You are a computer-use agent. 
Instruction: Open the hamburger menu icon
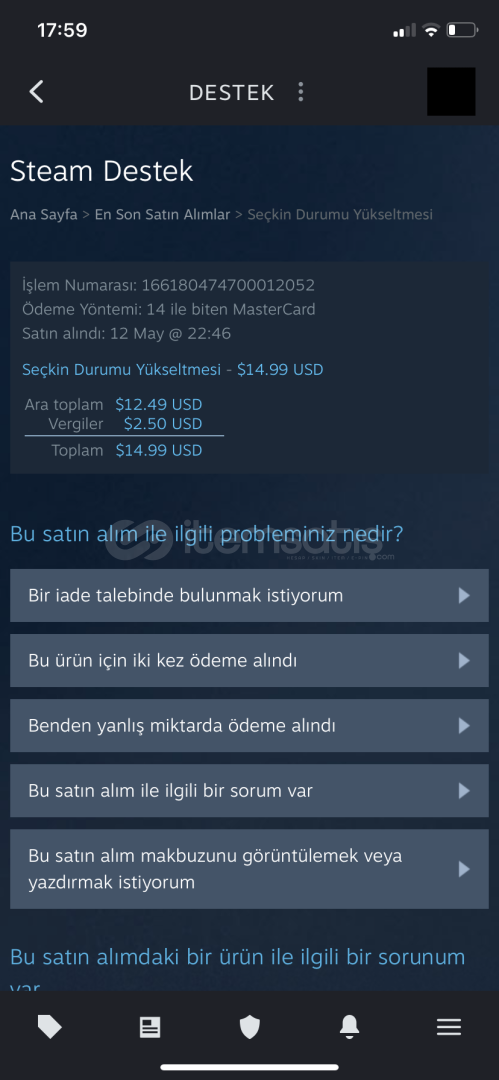tap(449, 1028)
